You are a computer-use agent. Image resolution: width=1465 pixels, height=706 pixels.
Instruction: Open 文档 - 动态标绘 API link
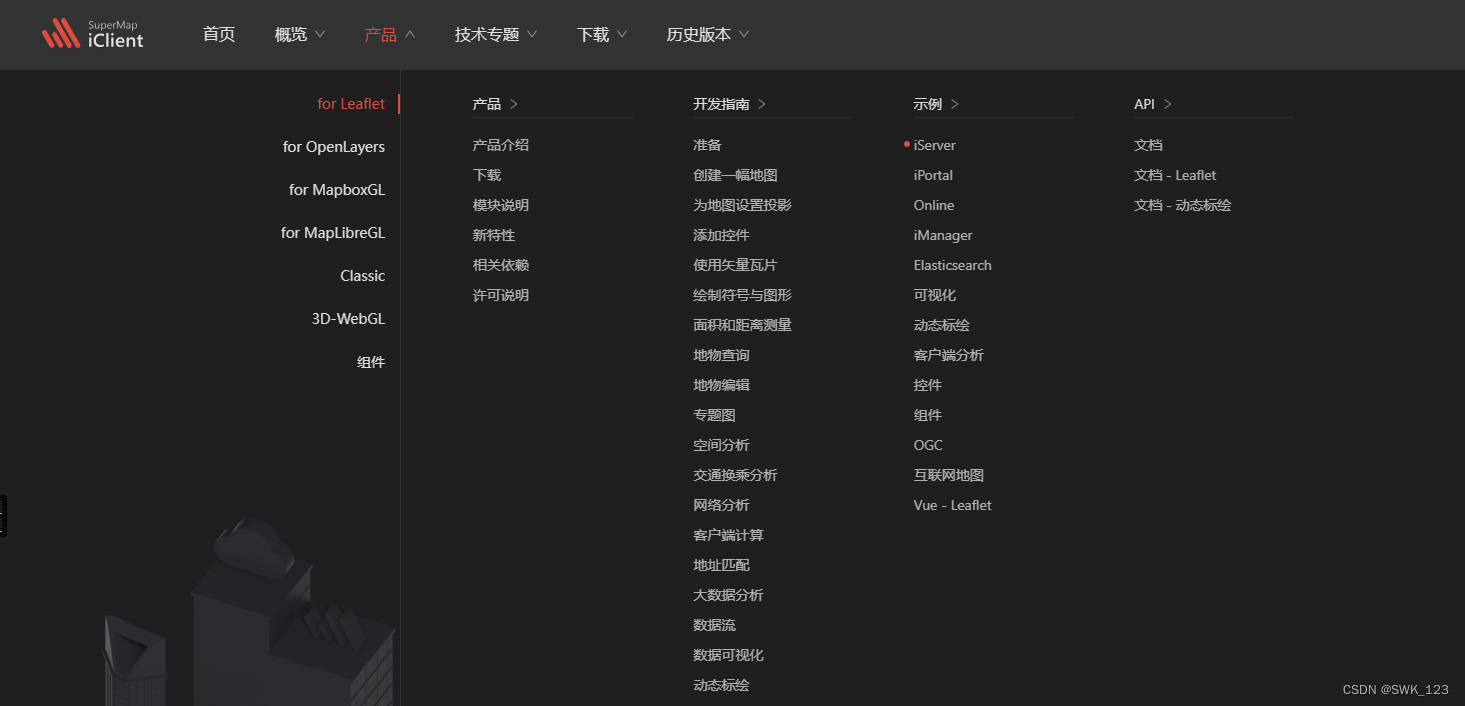pos(1182,205)
